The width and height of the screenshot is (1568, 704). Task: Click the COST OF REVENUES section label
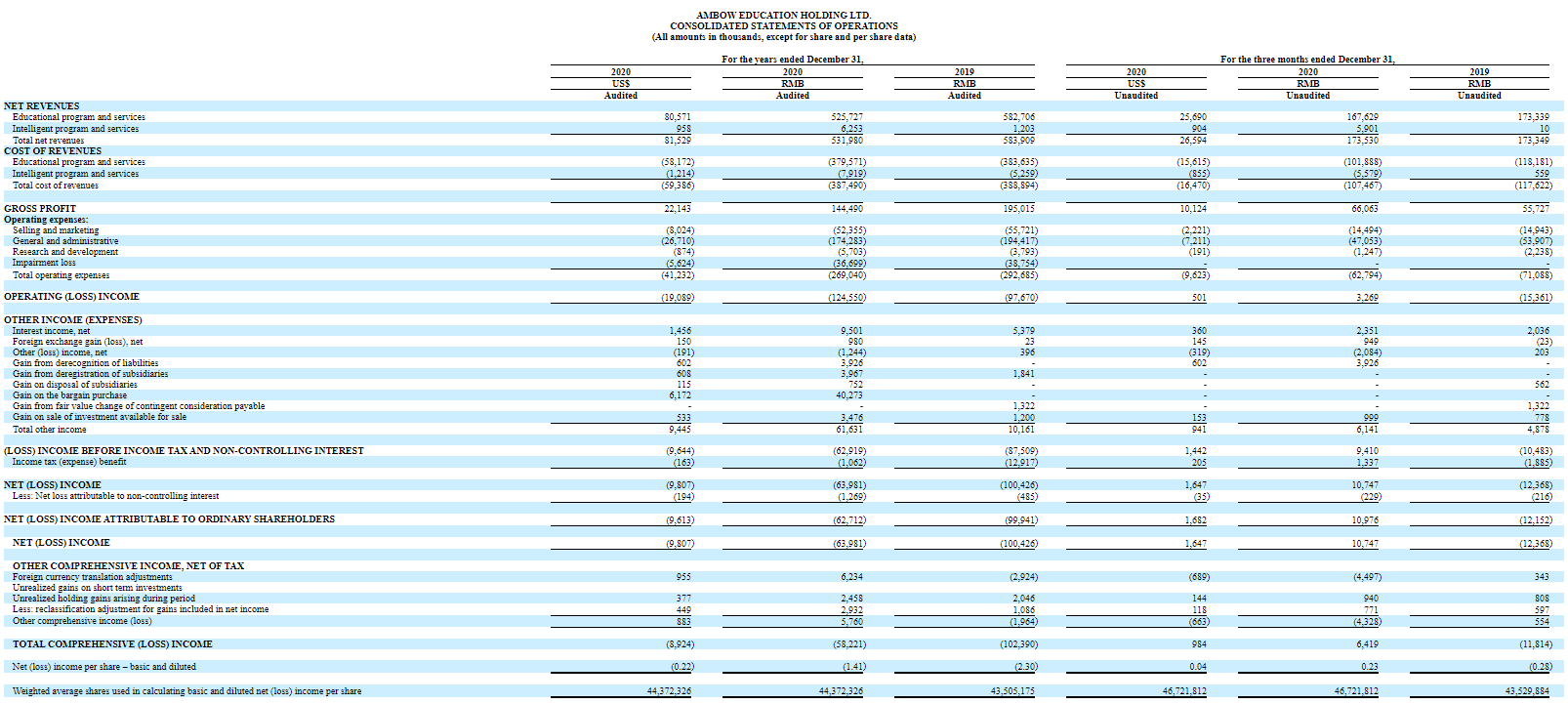coord(53,150)
